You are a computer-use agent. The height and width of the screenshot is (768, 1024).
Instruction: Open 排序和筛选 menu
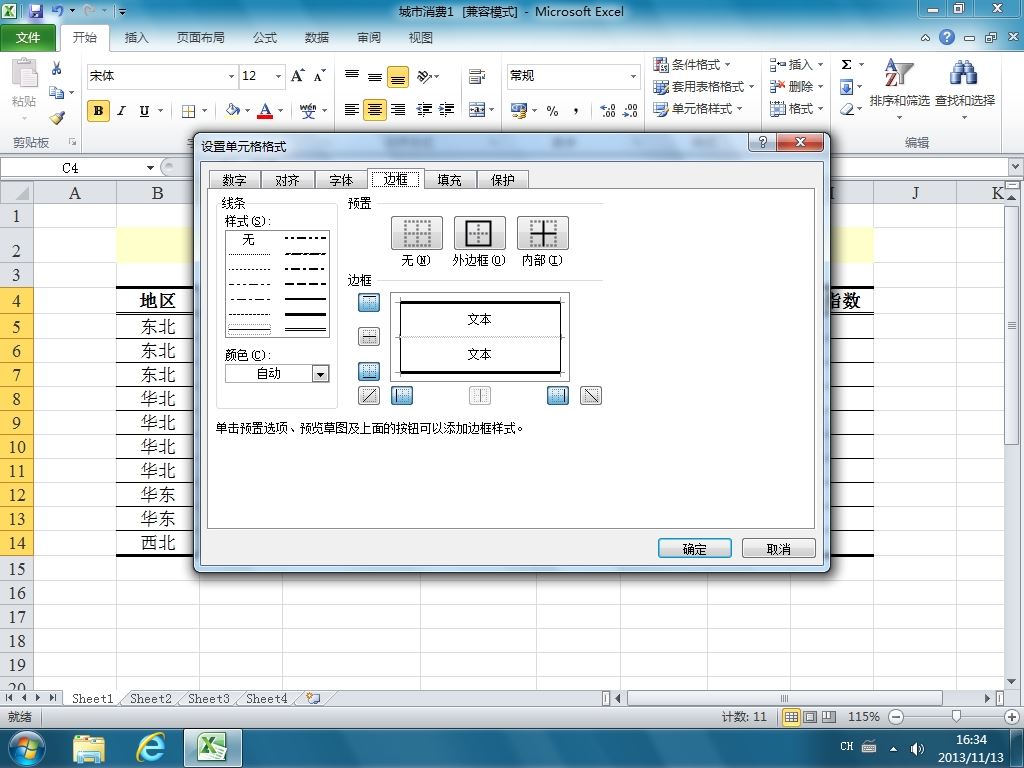coord(899,88)
